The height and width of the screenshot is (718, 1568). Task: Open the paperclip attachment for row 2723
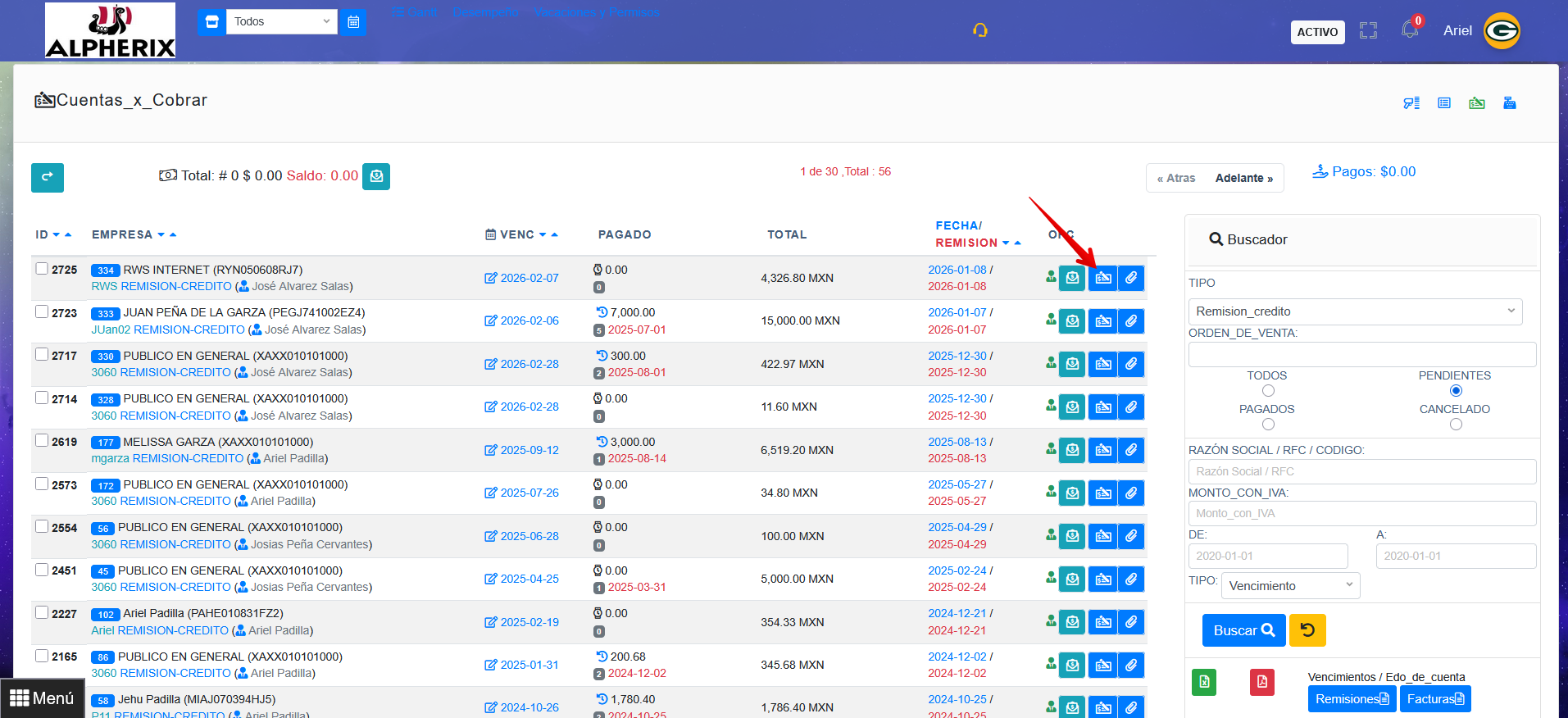pyautogui.click(x=1131, y=321)
